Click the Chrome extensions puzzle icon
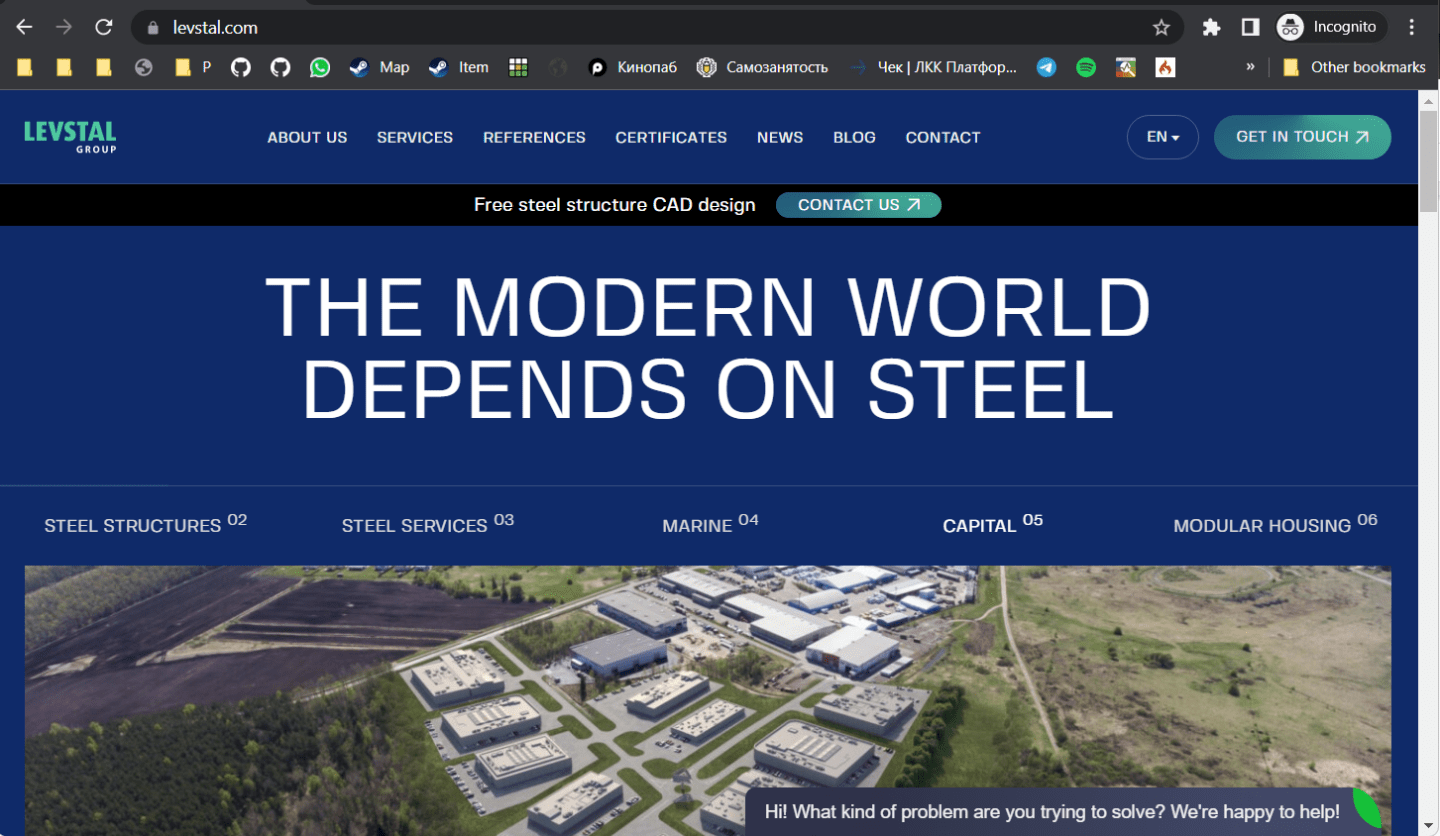 point(1211,27)
